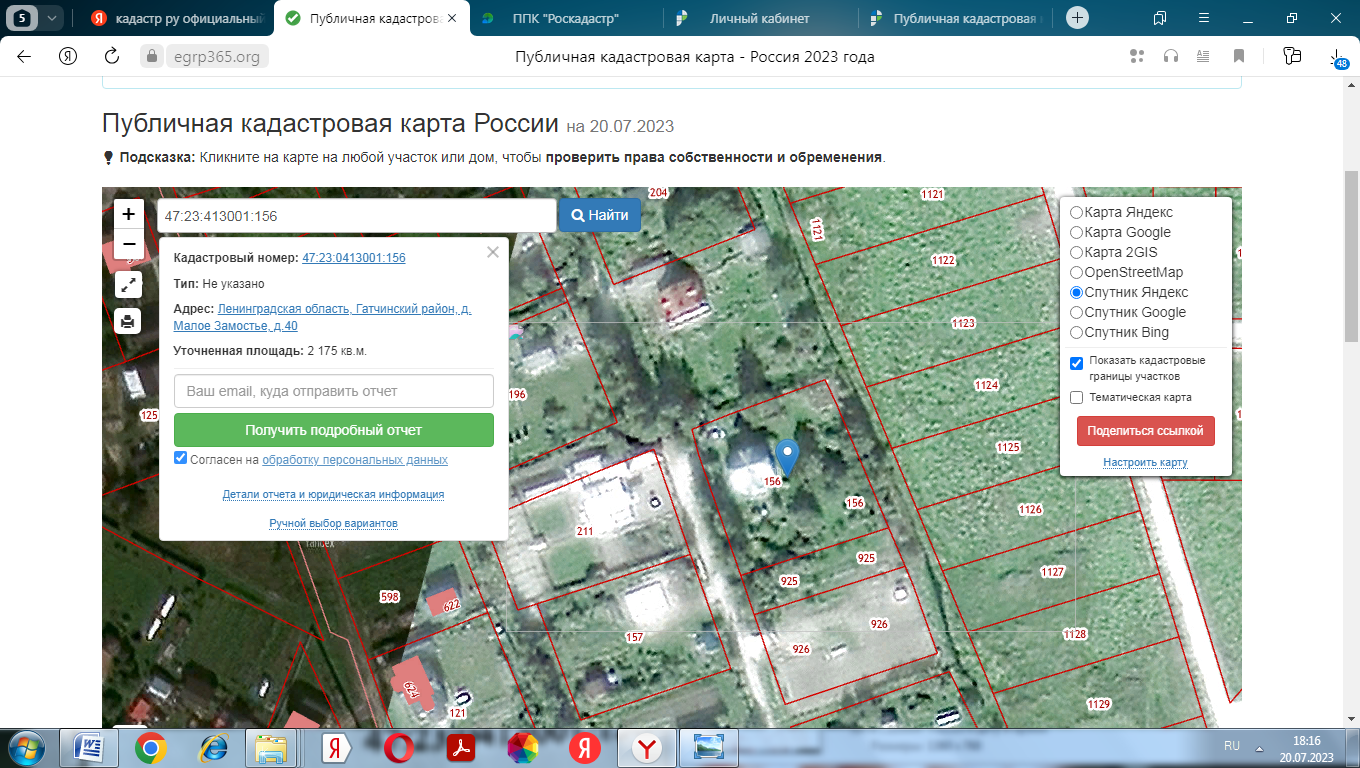Click the Найти search button
This screenshot has height=768, width=1360.
(x=600, y=215)
